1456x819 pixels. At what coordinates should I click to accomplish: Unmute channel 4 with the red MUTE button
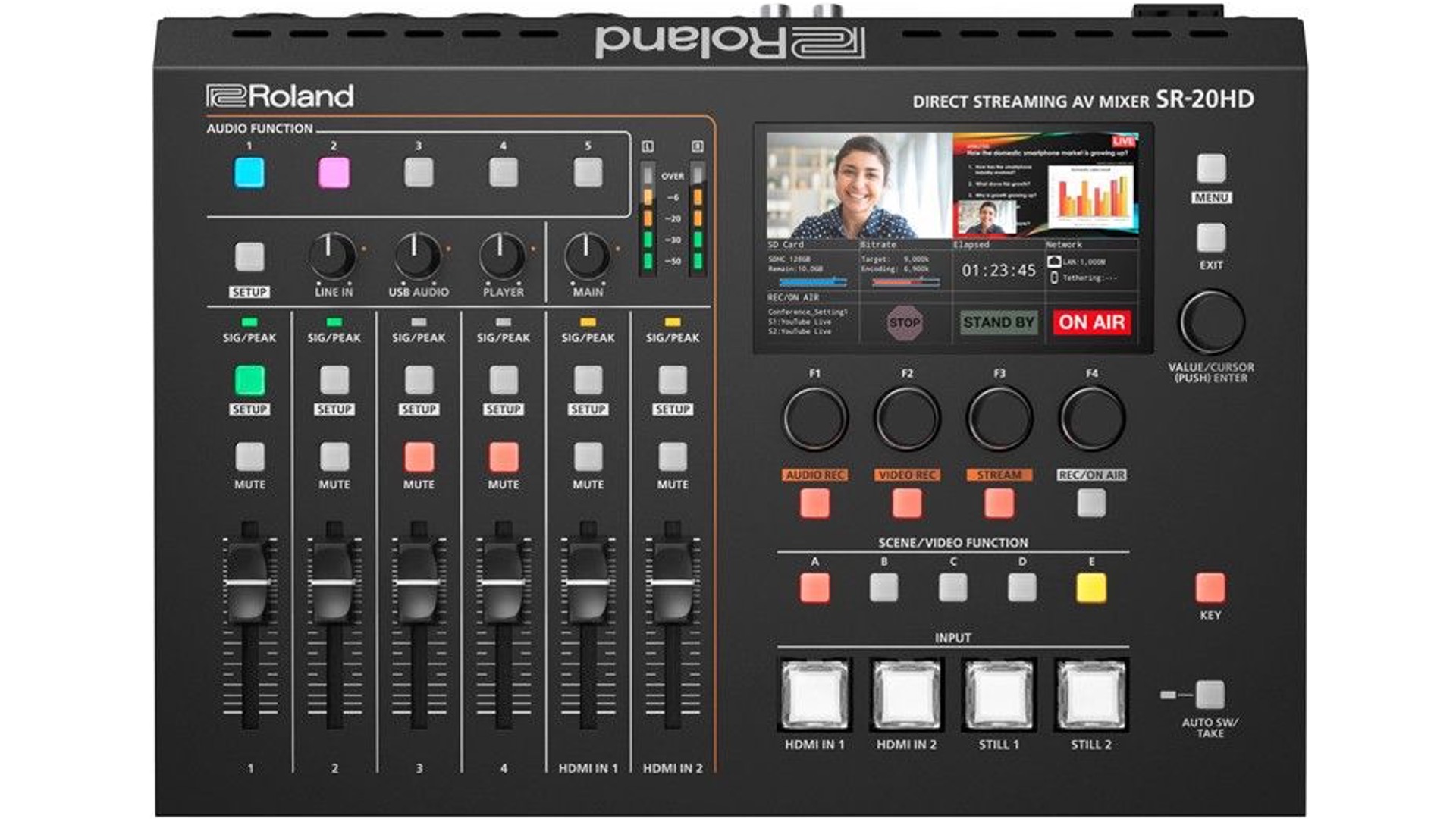(504, 457)
